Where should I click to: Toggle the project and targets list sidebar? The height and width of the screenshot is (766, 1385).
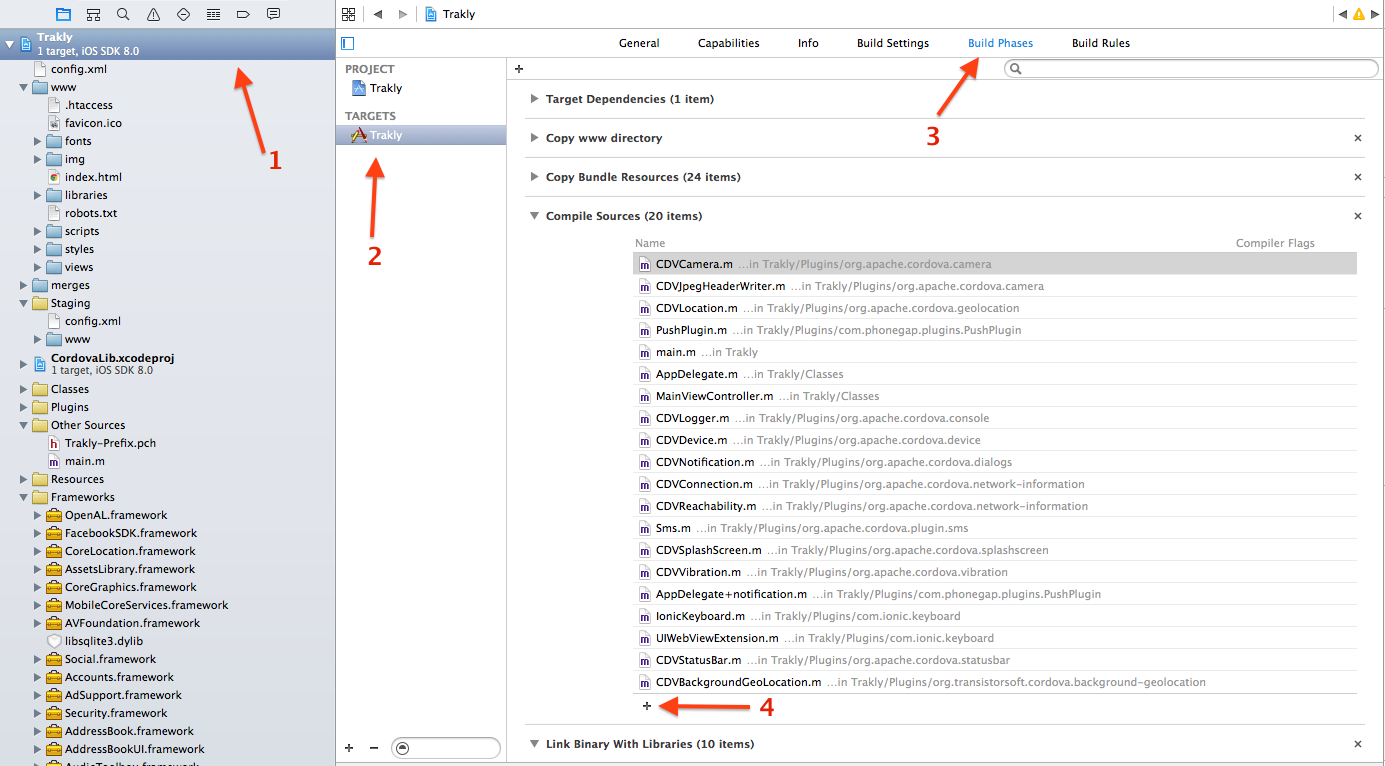coord(348,43)
